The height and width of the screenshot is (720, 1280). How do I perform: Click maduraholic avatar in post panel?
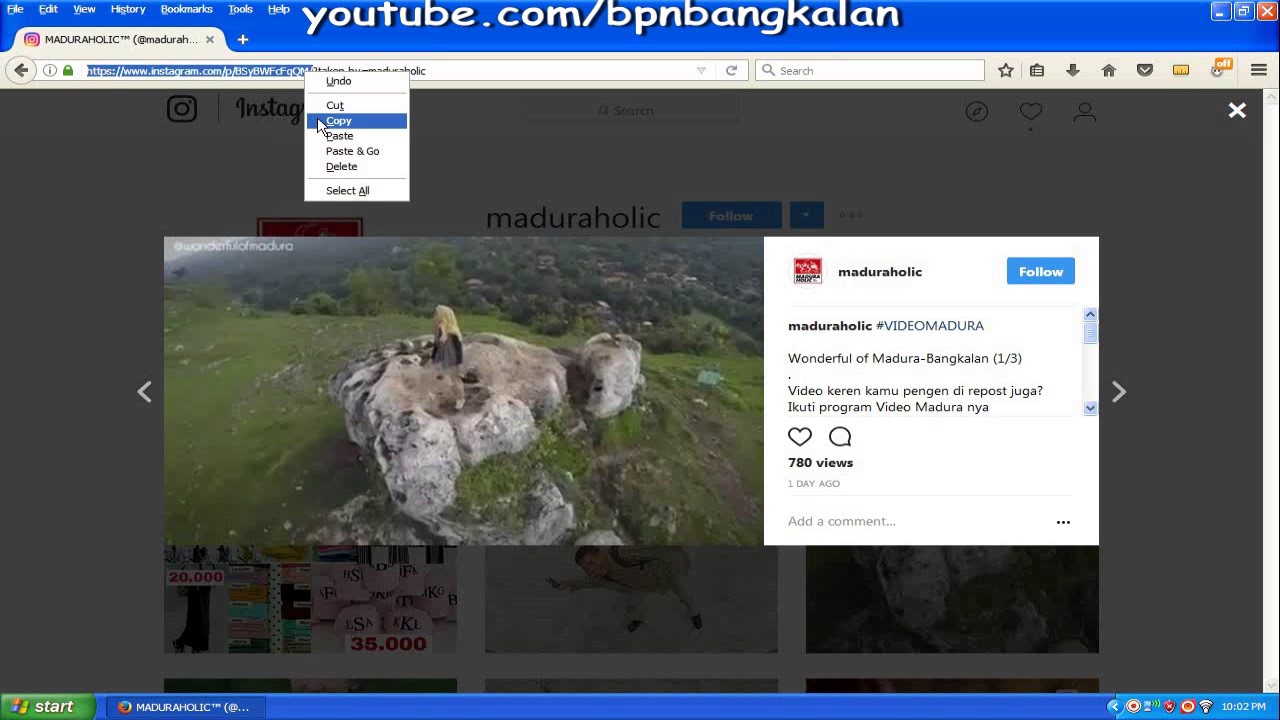pos(807,271)
